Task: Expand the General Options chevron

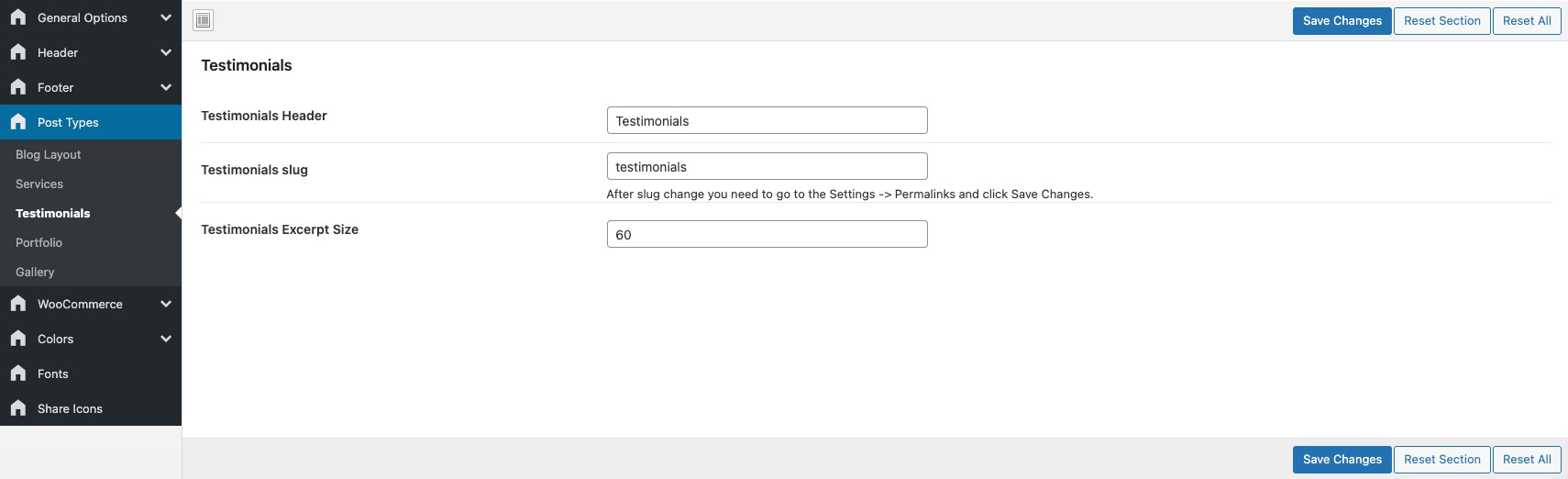Action: 166,17
